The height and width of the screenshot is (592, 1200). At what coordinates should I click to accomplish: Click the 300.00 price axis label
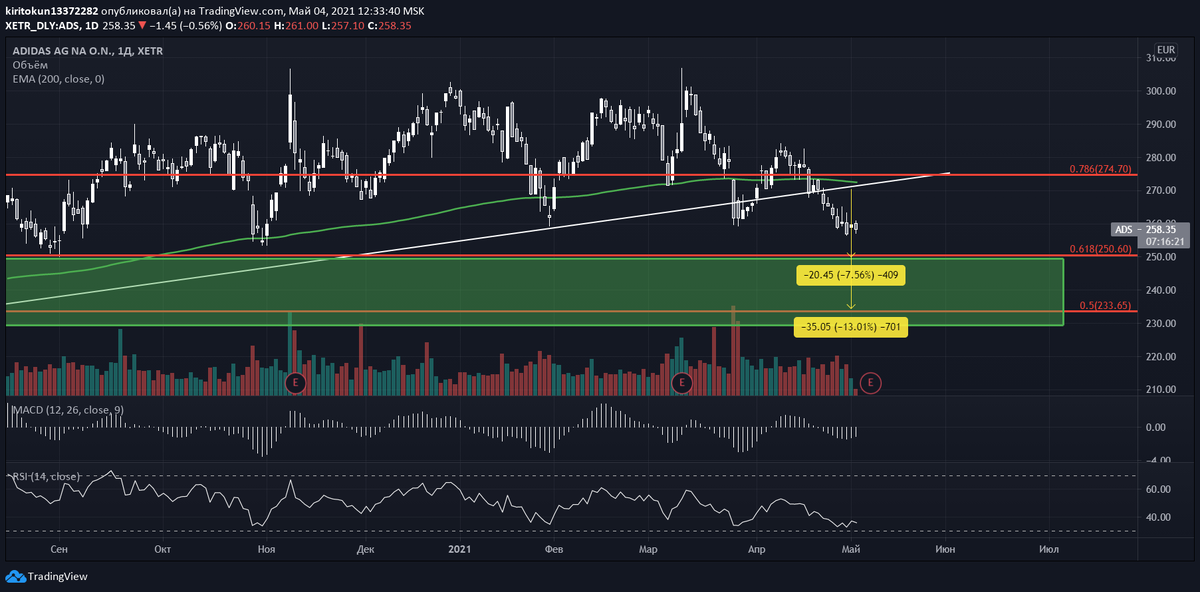point(1161,91)
